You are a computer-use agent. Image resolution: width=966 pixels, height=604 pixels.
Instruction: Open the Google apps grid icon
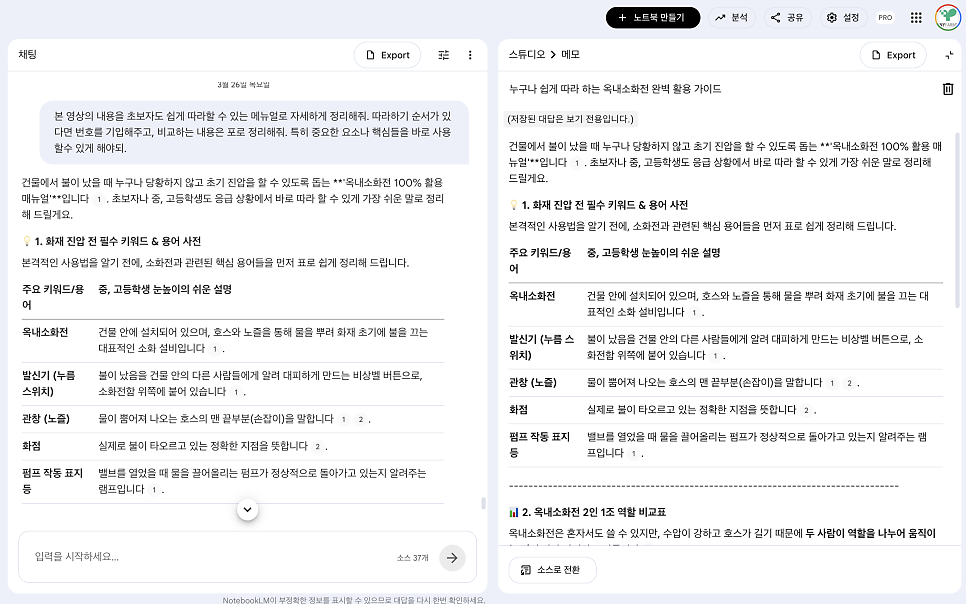pyautogui.click(x=916, y=18)
